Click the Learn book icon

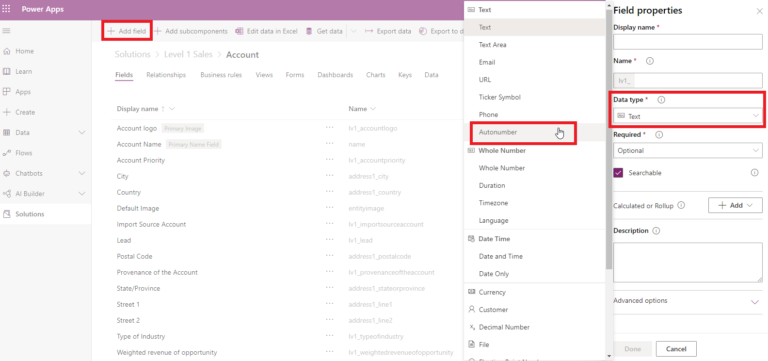tap(6, 72)
